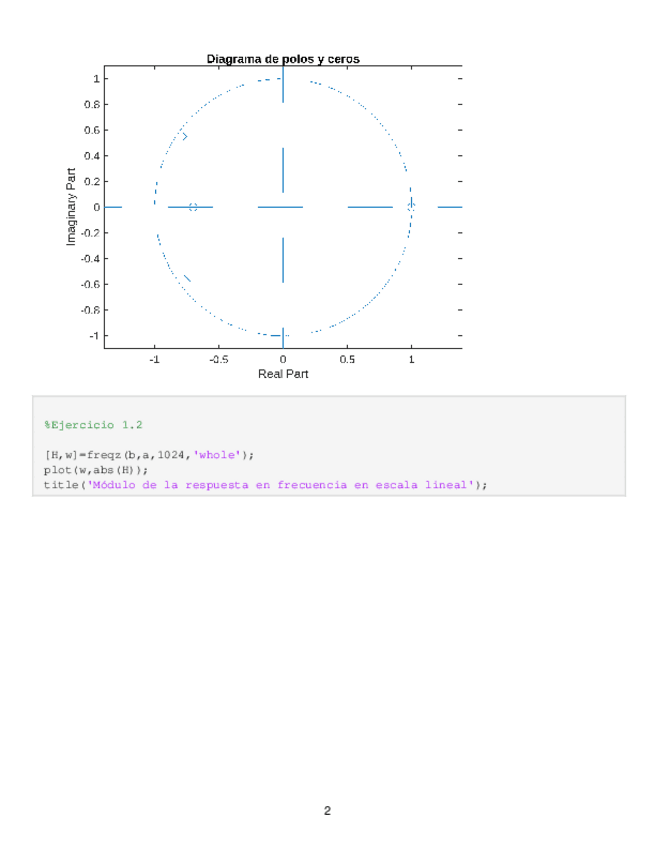Click the freqz code line
Viewport: 655px width, 848px height.
[x=148, y=455]
